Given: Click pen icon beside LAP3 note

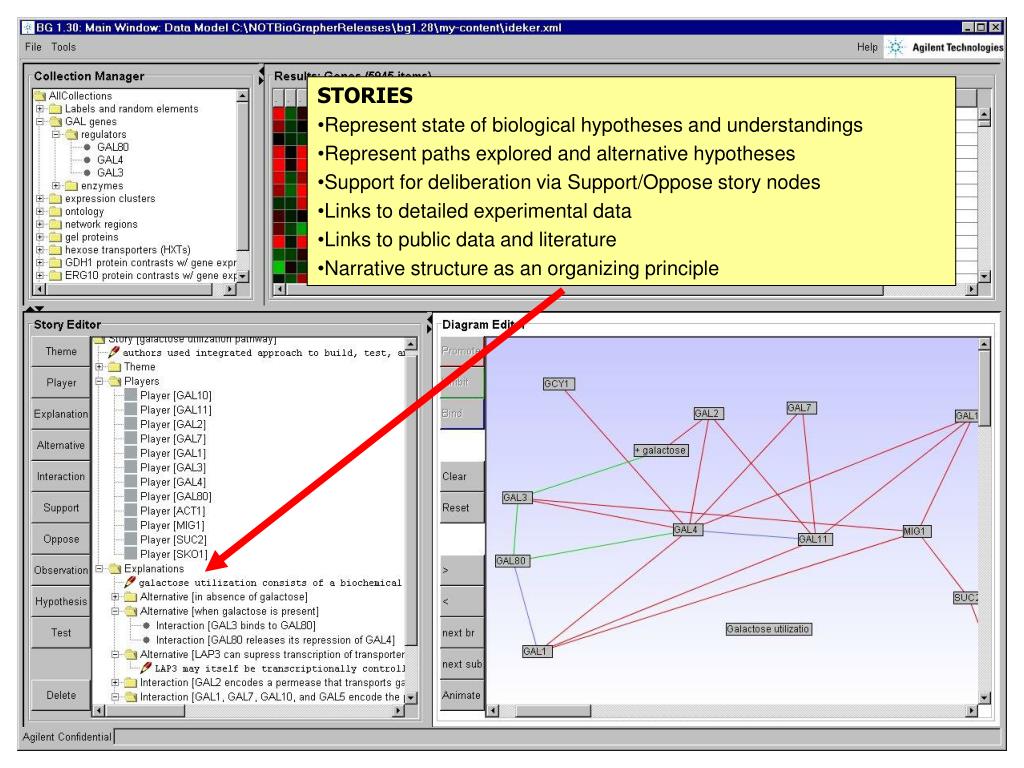Looking at the screenshot, I should pos(146,668).
